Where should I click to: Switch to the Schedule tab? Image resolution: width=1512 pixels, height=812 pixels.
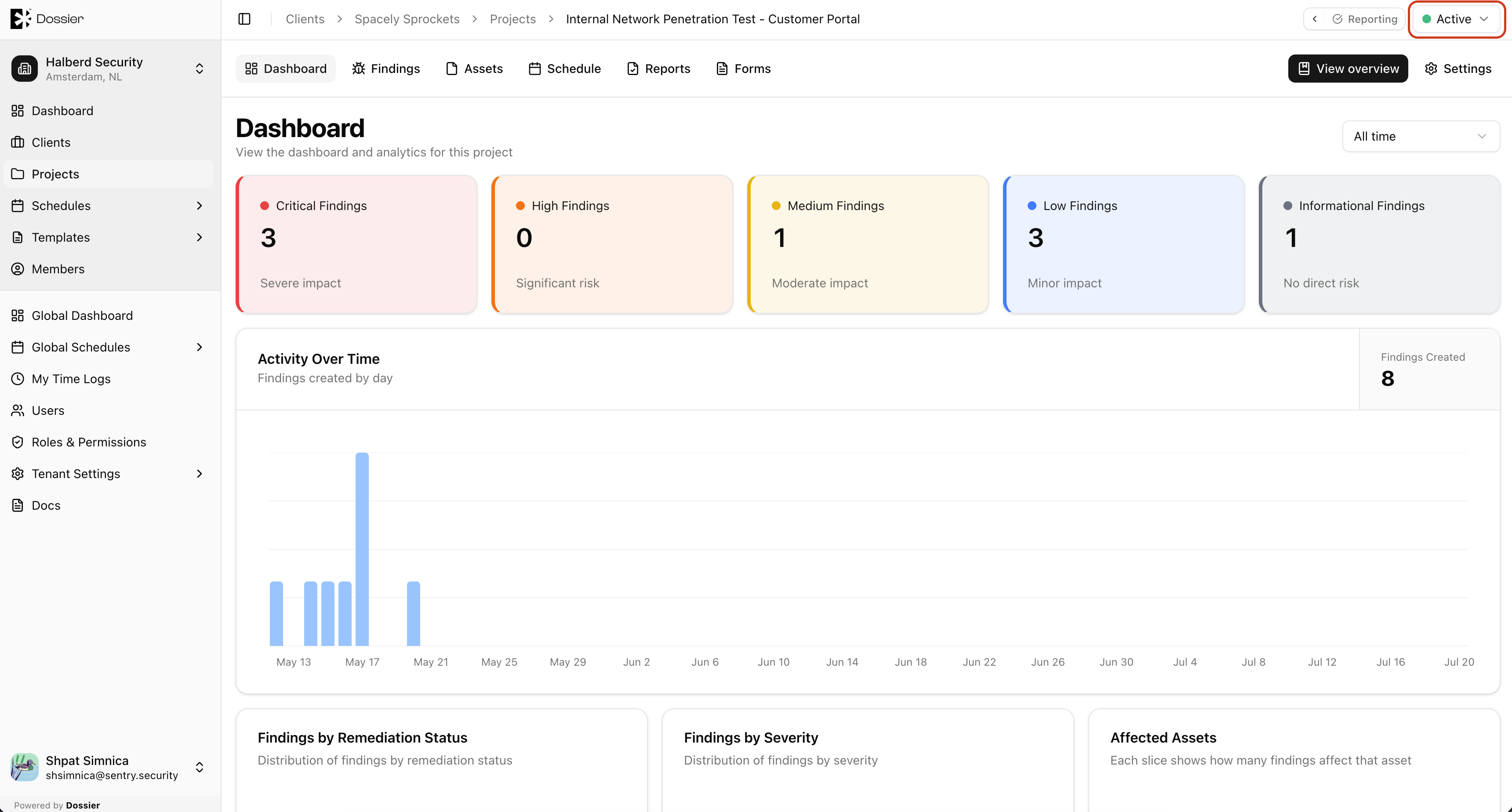tap(565, 69)
